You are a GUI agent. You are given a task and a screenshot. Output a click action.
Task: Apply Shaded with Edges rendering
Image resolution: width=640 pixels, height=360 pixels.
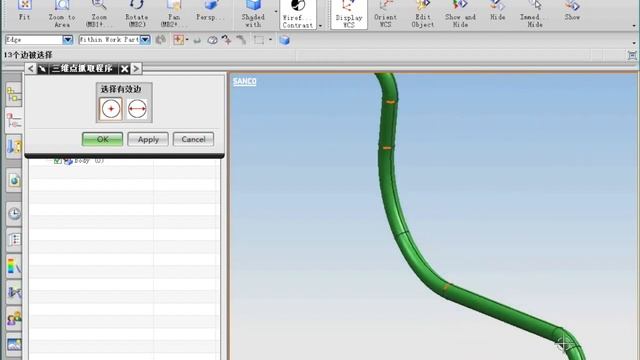pos(253,13)
